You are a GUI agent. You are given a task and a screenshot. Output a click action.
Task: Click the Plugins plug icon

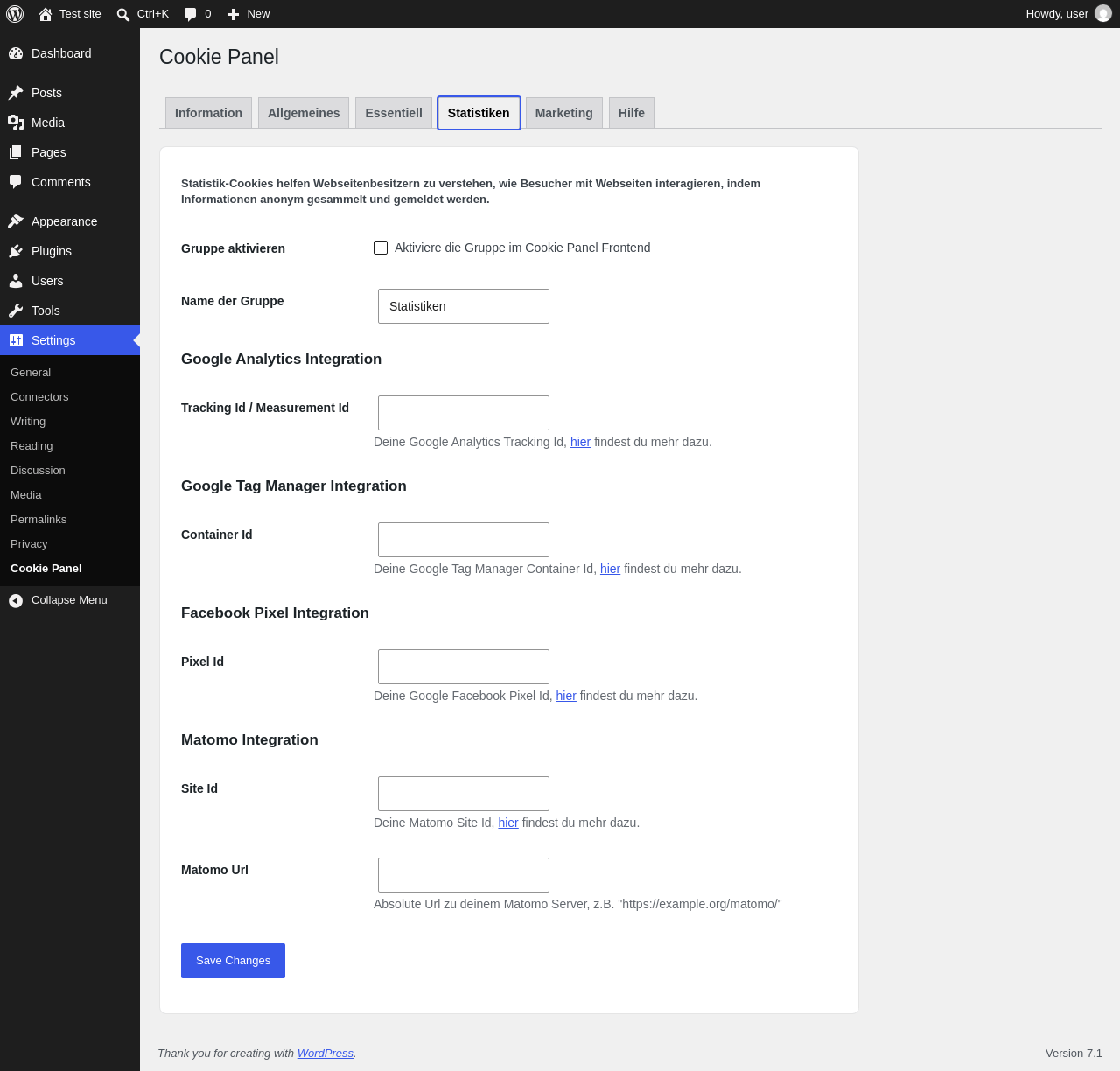click(16, 251)
